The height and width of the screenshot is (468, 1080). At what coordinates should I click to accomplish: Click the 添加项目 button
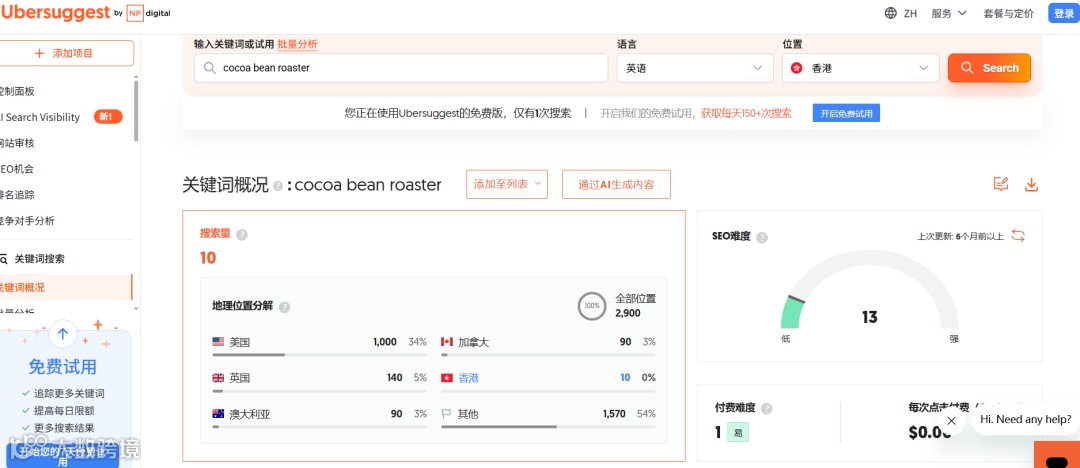pos(65,53)
